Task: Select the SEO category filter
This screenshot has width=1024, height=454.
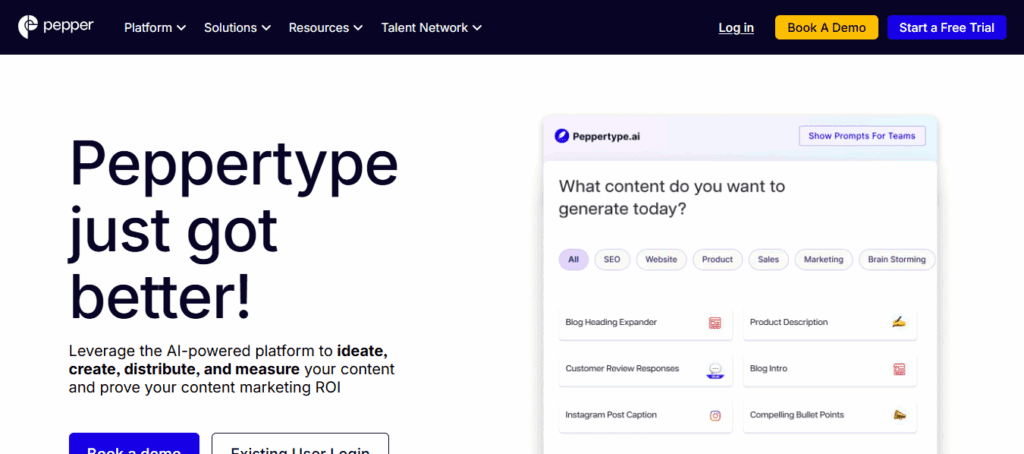Action: [612, 259]
